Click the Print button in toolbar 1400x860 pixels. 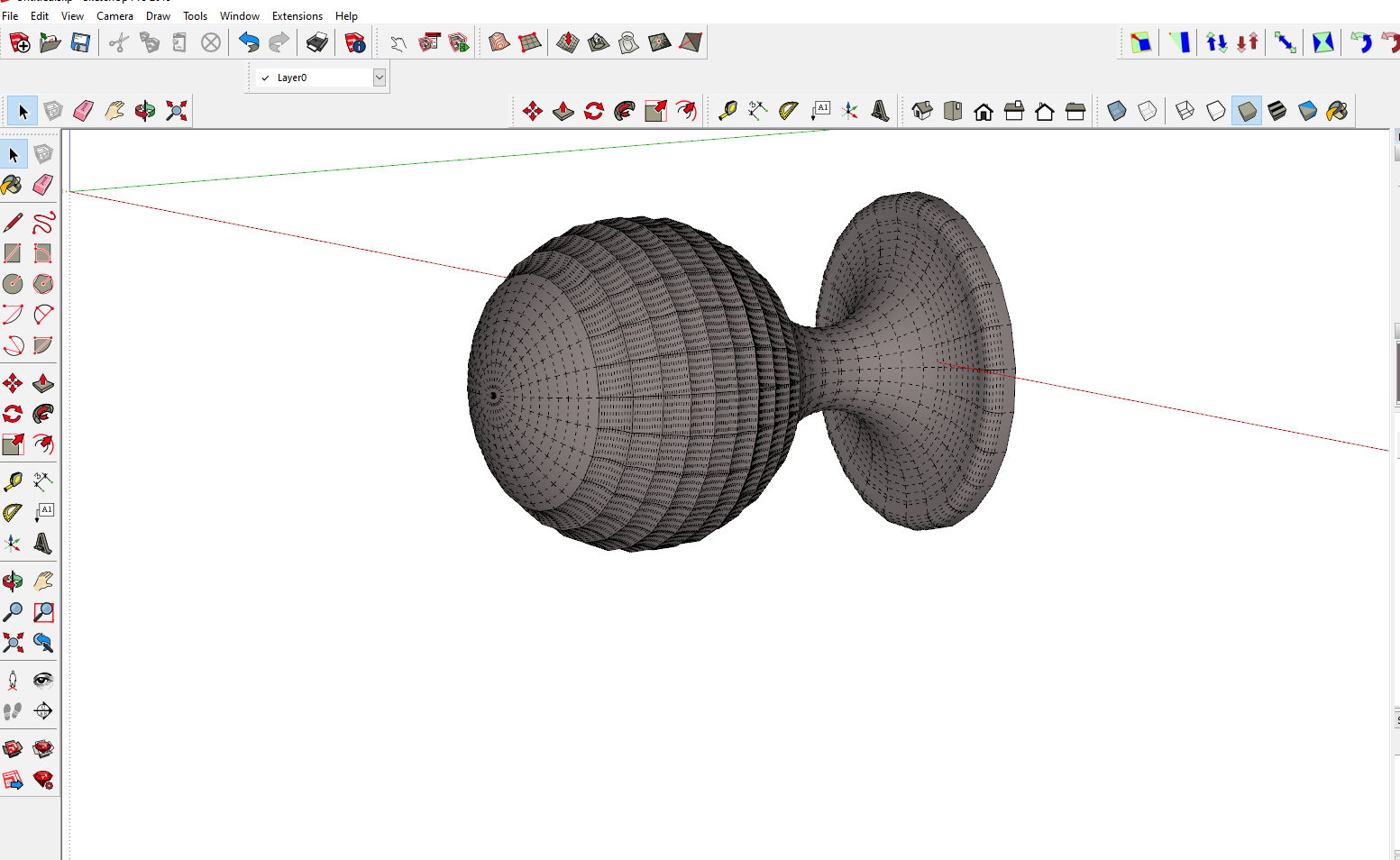[317, 42]
